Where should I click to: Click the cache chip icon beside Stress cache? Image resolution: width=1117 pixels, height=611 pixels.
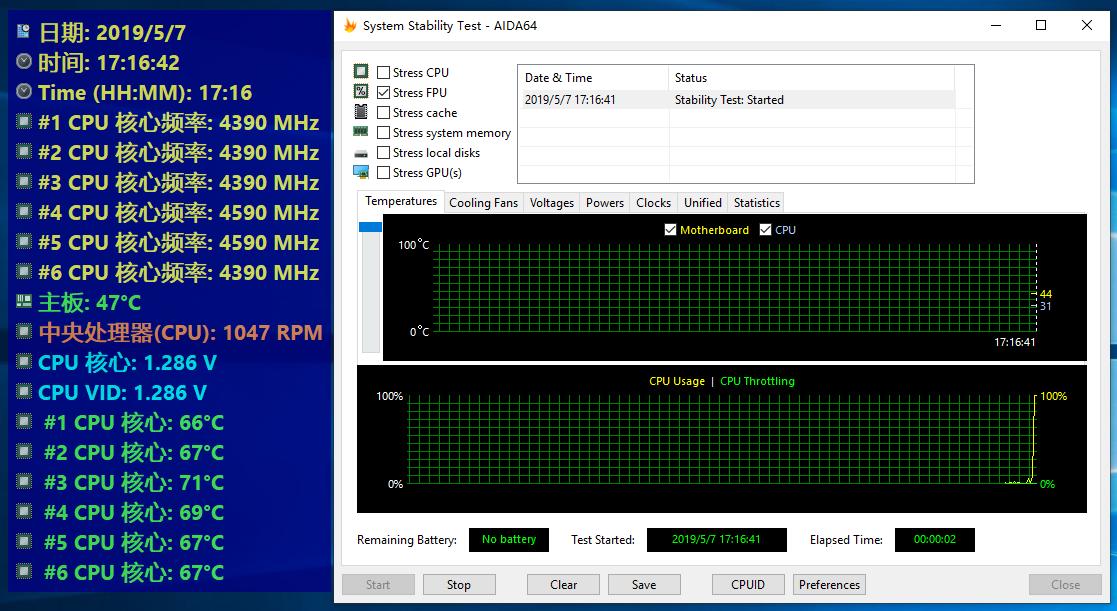coord(361,112)
